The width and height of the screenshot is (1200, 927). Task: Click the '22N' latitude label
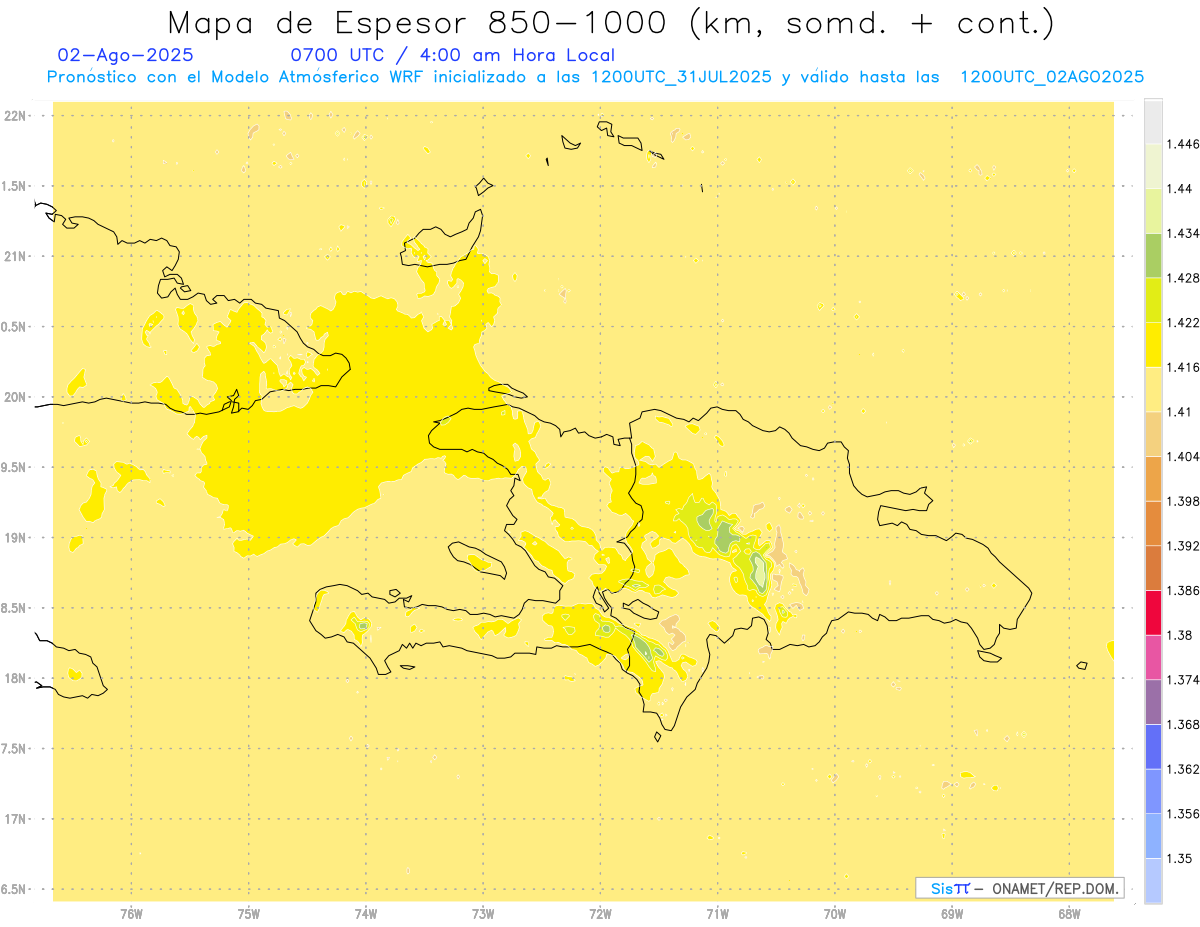click(x=16, y=116)
